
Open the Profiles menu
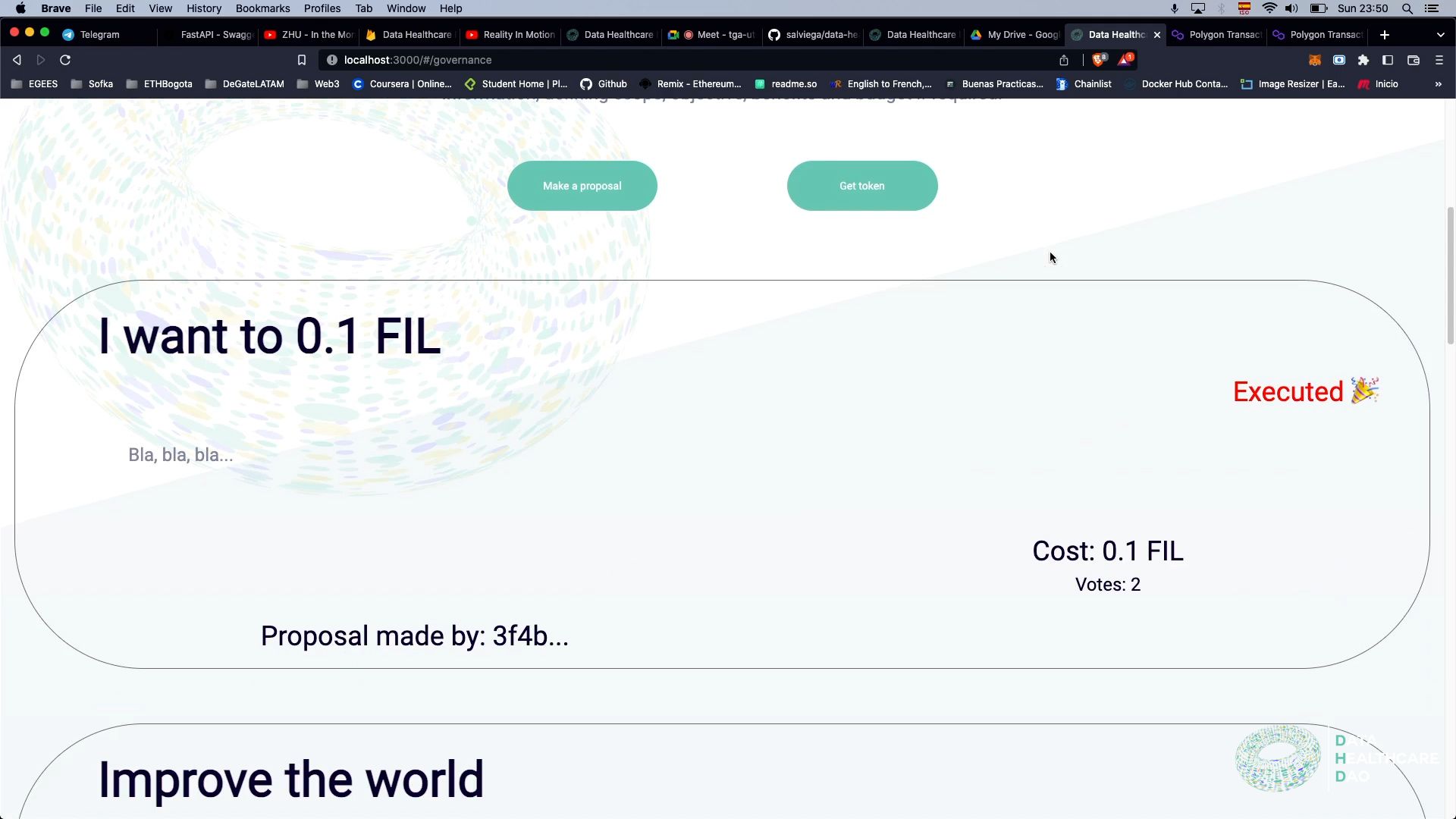point(322,8)
